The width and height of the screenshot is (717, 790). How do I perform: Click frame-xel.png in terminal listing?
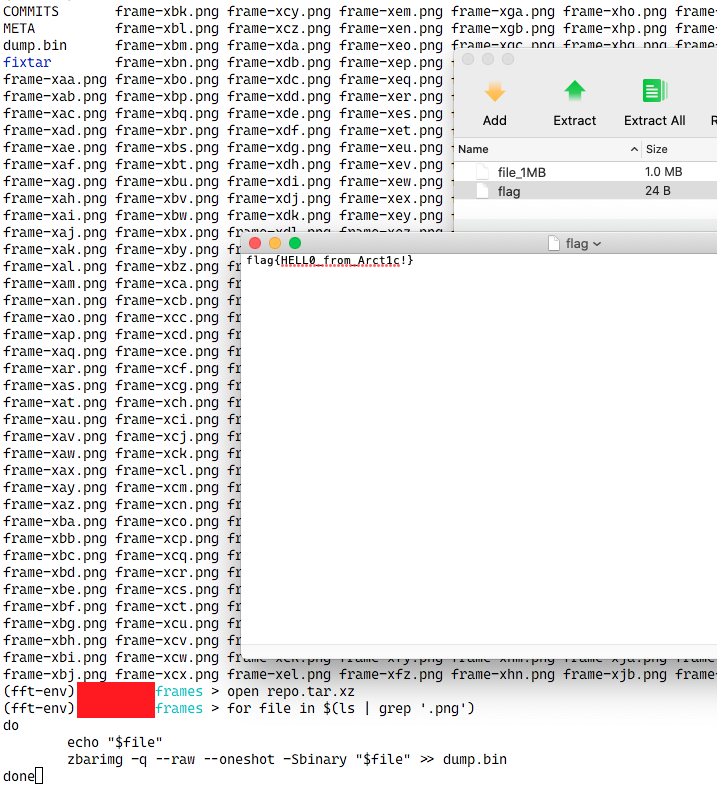(279, 674)
